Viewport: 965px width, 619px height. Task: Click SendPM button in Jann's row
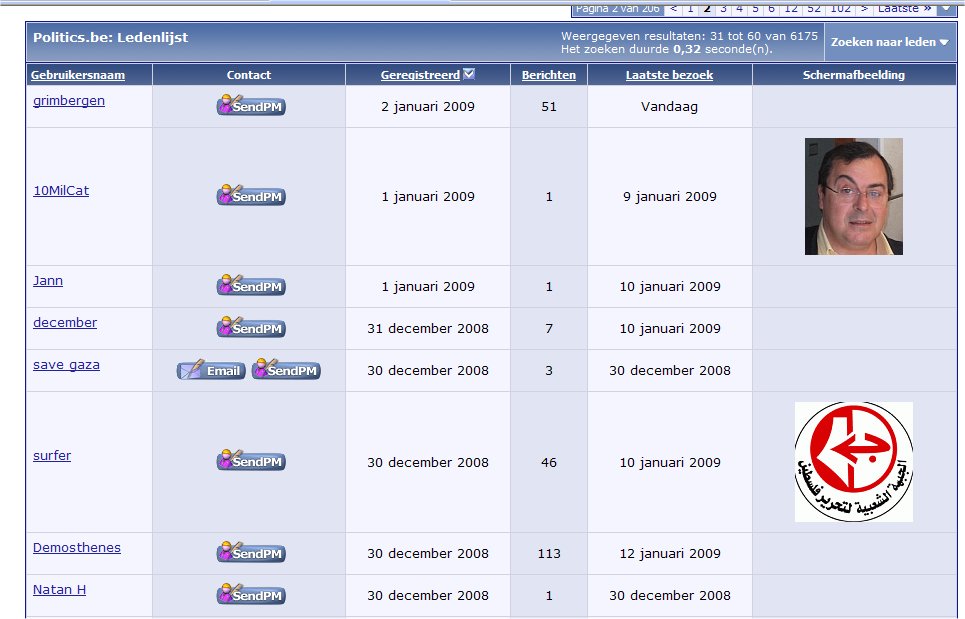pyautogui.click(x=251, y=287)
